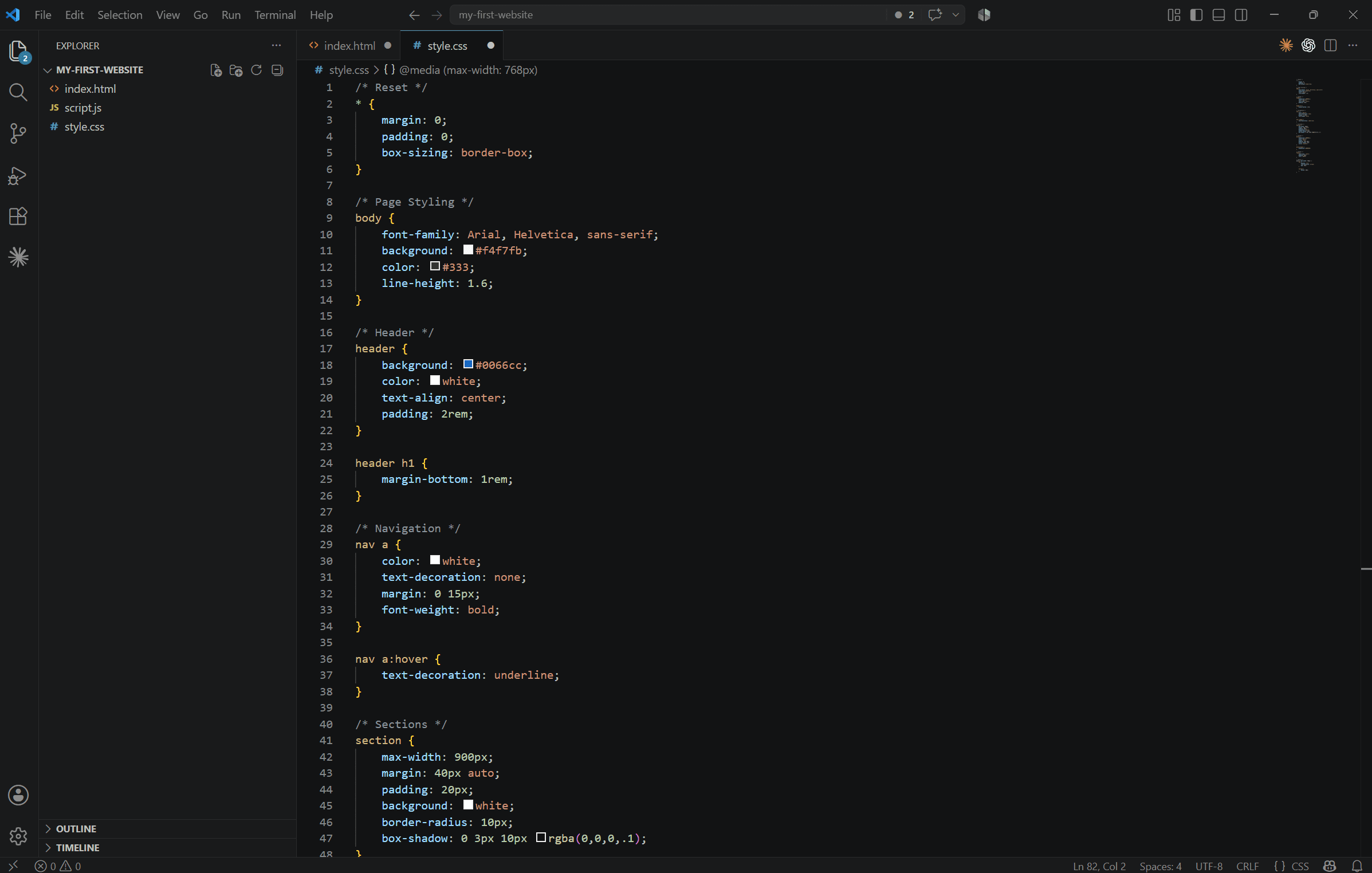Toggle the primary side bar visibility
Viewport: 1372px width, 873px height.
[x=1196, y=15]
